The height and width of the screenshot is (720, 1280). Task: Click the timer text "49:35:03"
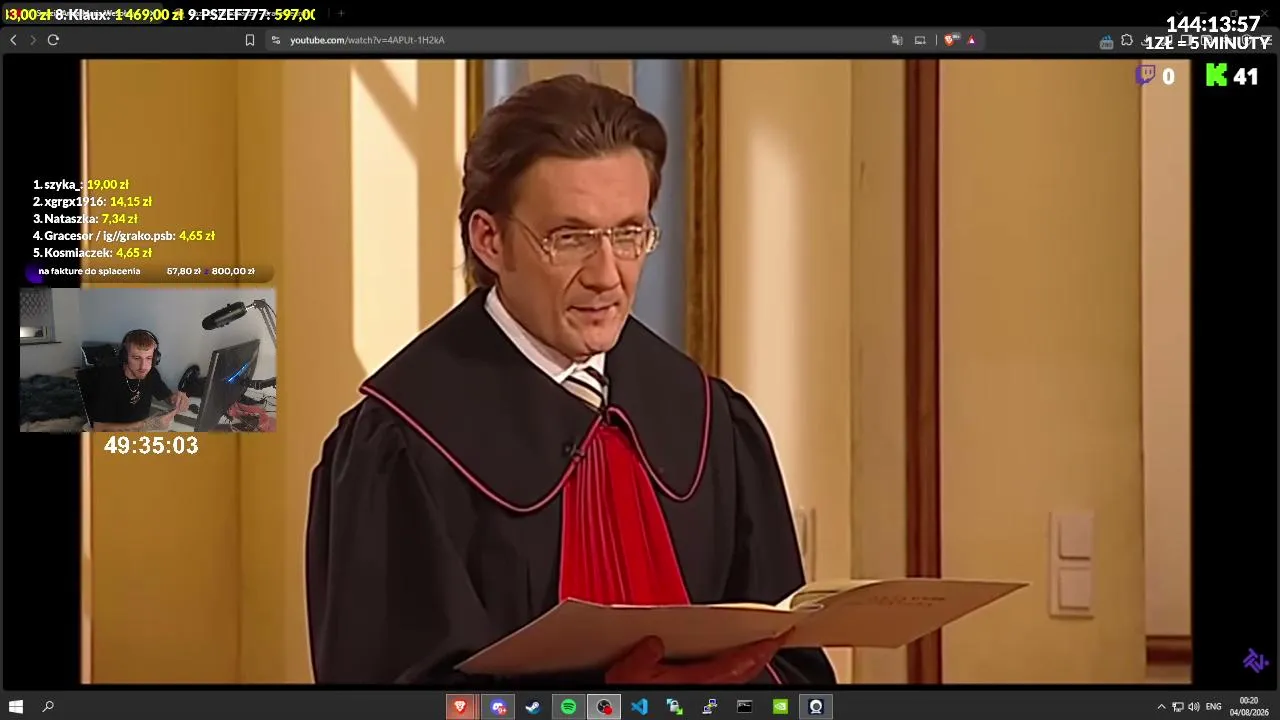click(x=151, y=446)
